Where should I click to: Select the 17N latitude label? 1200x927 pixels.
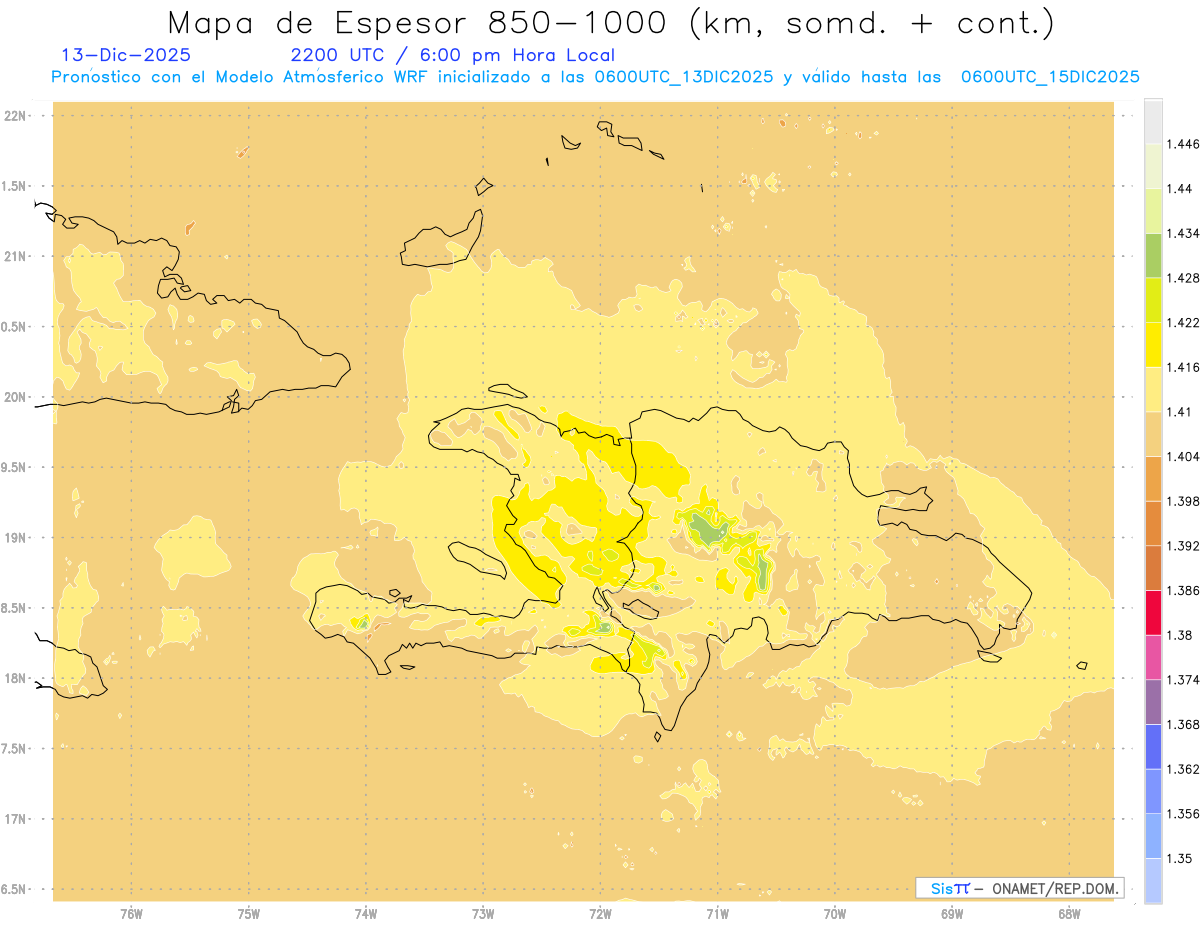pyautogui.click(x=16, y=819)
